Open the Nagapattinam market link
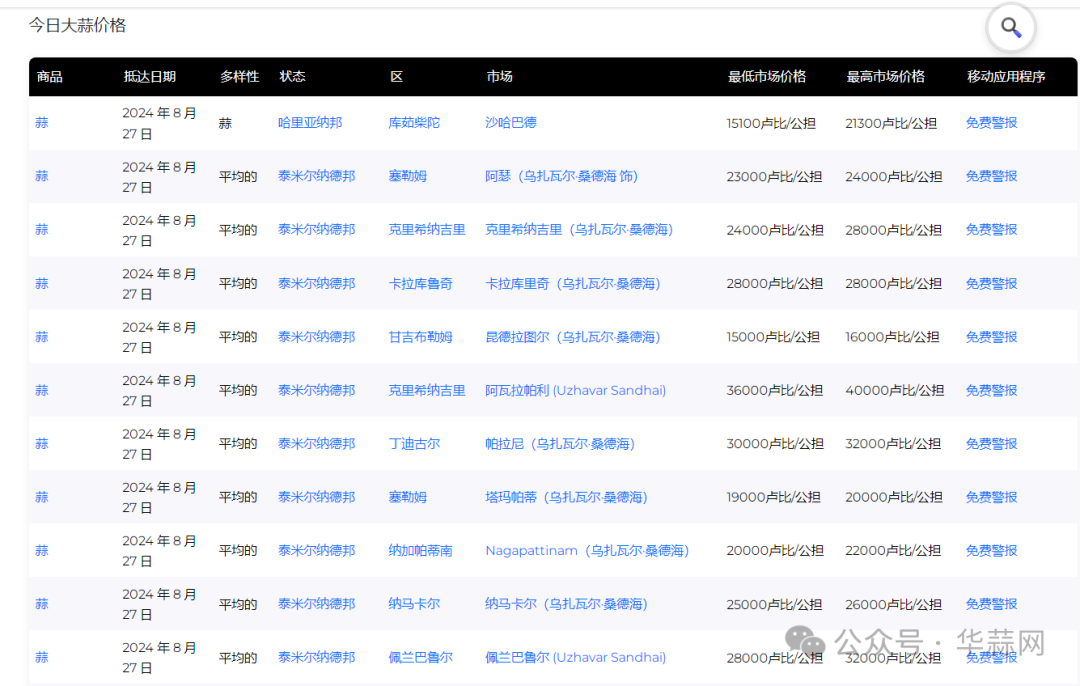1080x686 pixels. (587, 551)
